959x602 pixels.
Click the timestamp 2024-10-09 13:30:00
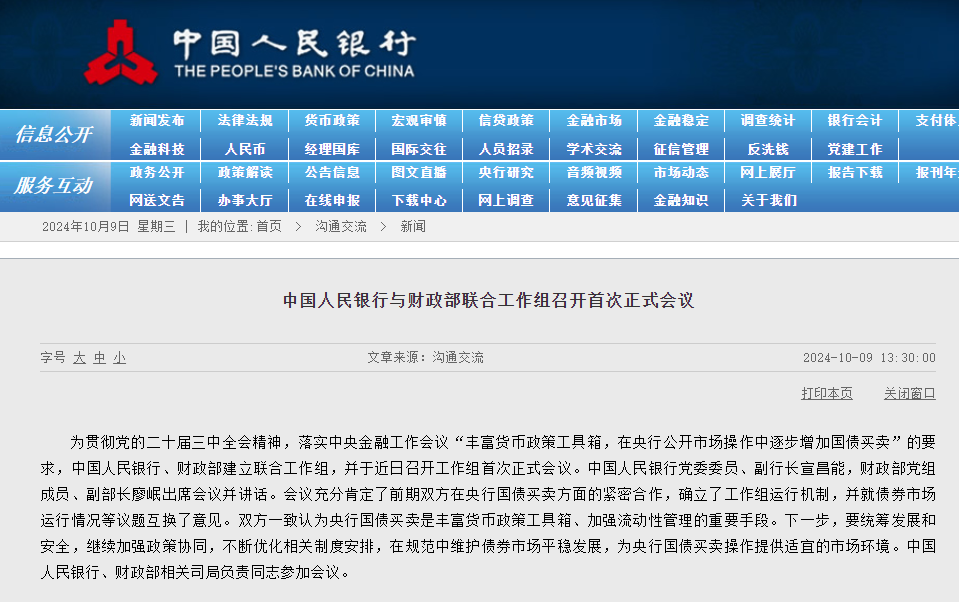click(x=869, y=358)
